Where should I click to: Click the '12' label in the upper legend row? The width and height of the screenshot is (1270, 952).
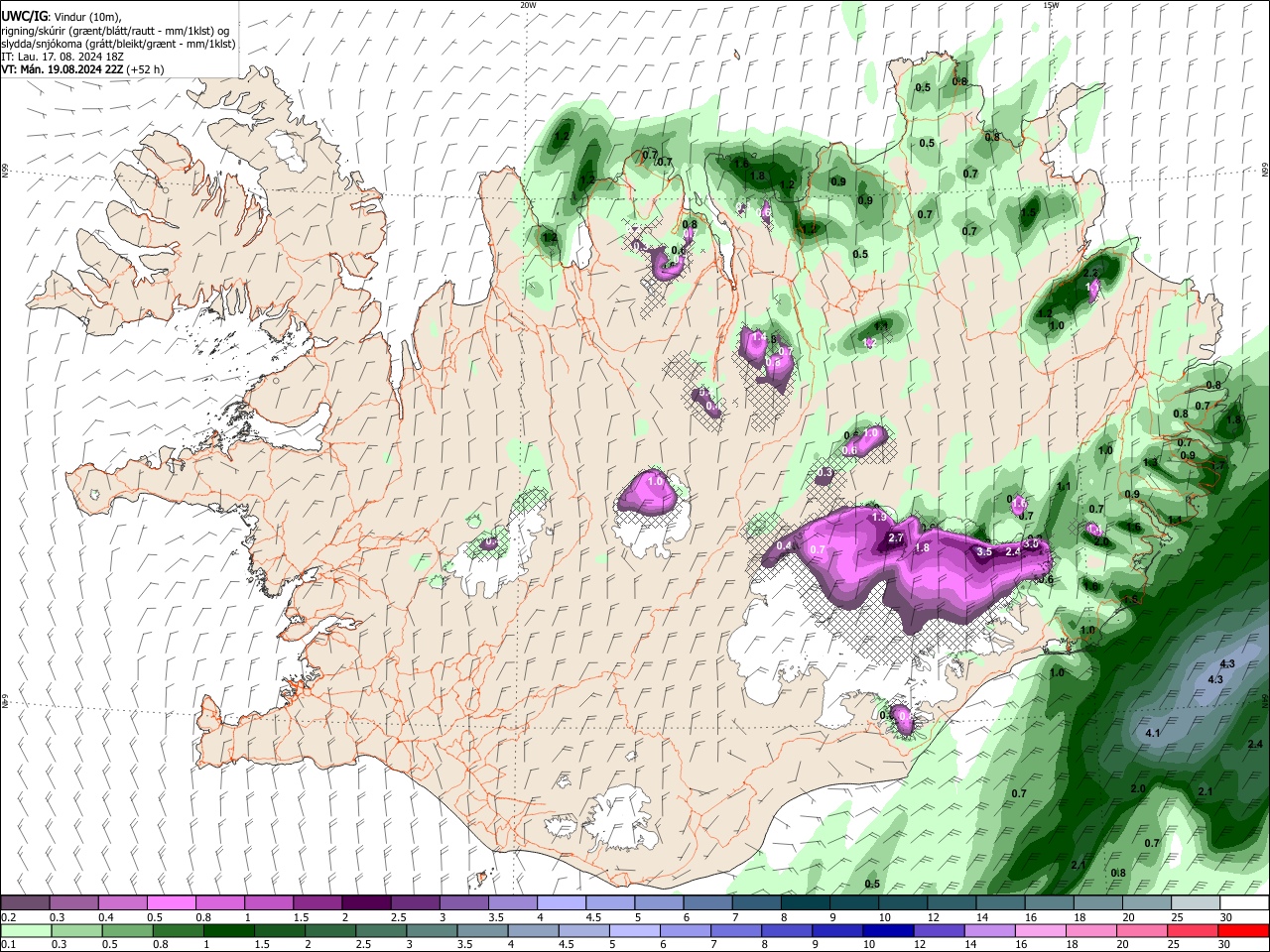pyautogui.click(x=933, y=917)
